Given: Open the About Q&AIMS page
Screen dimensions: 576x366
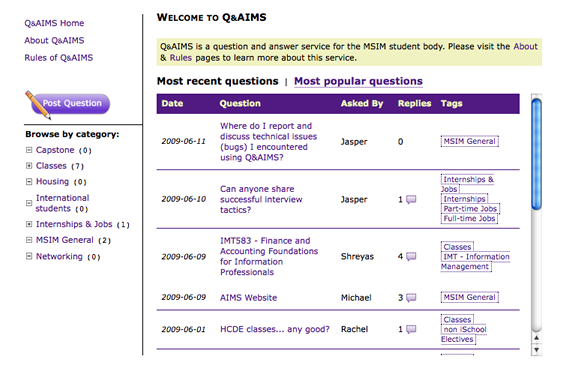Looking at the screenshot, I should click(x=54, y=40).
